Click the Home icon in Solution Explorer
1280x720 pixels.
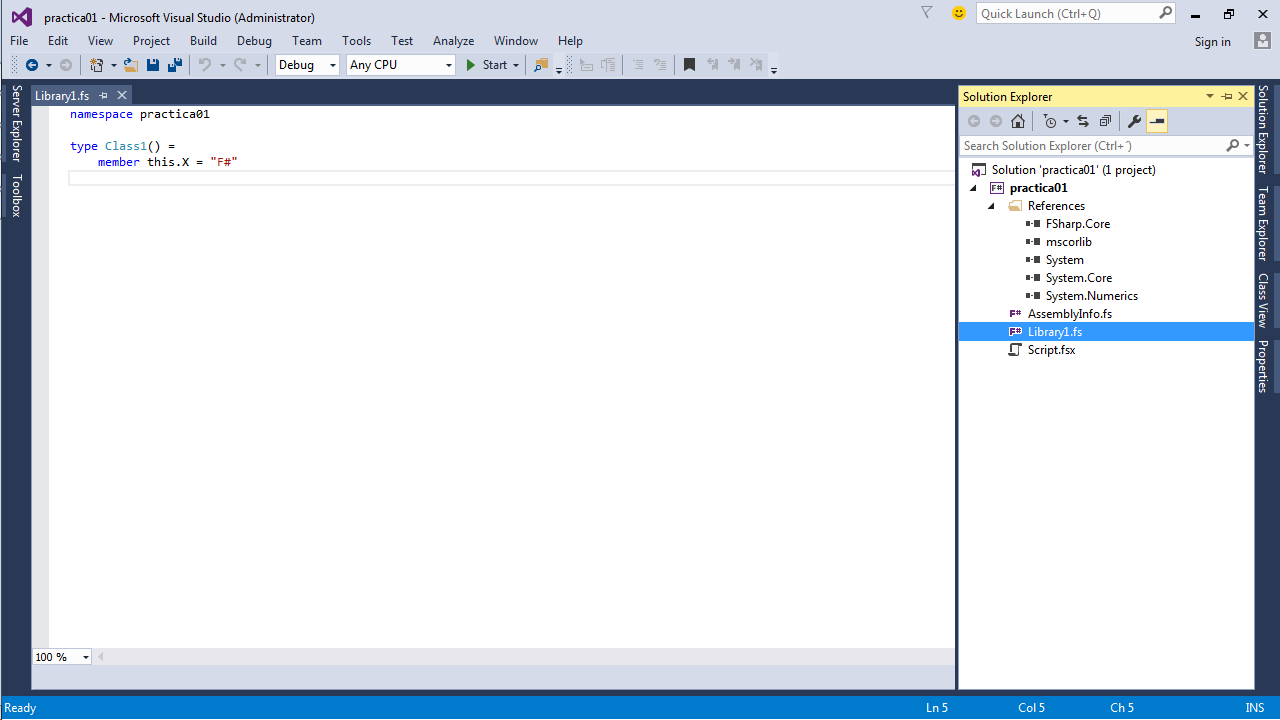pos(1018,121)
